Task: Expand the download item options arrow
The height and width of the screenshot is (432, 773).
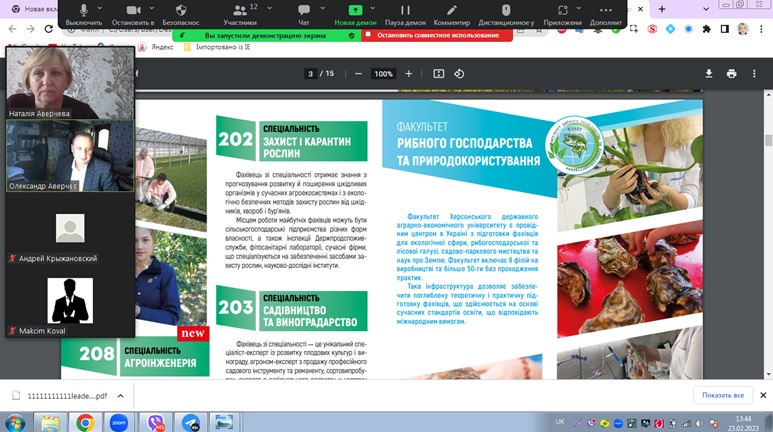Action: 120,396
